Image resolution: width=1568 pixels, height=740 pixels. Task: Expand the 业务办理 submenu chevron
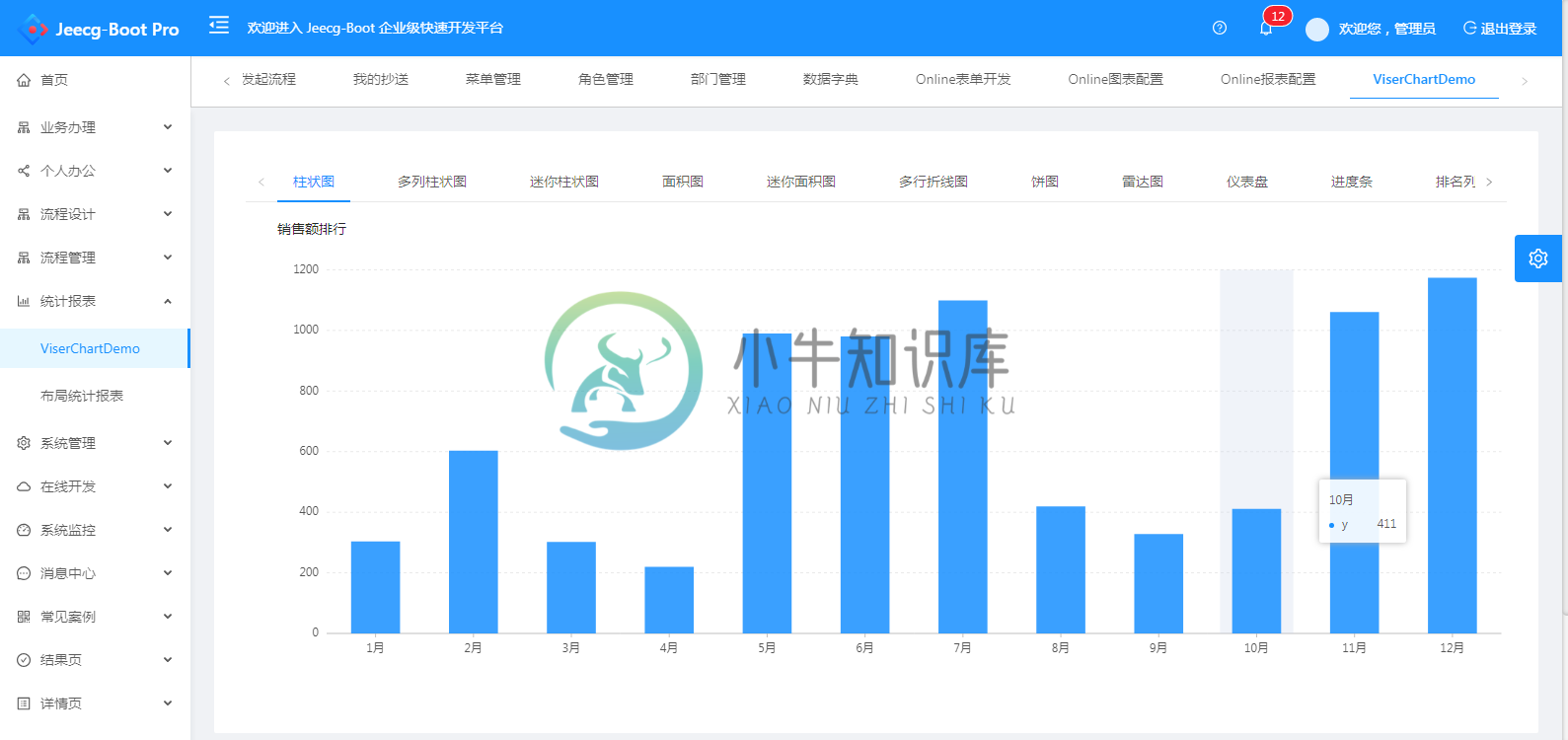(x=168, y=127)
